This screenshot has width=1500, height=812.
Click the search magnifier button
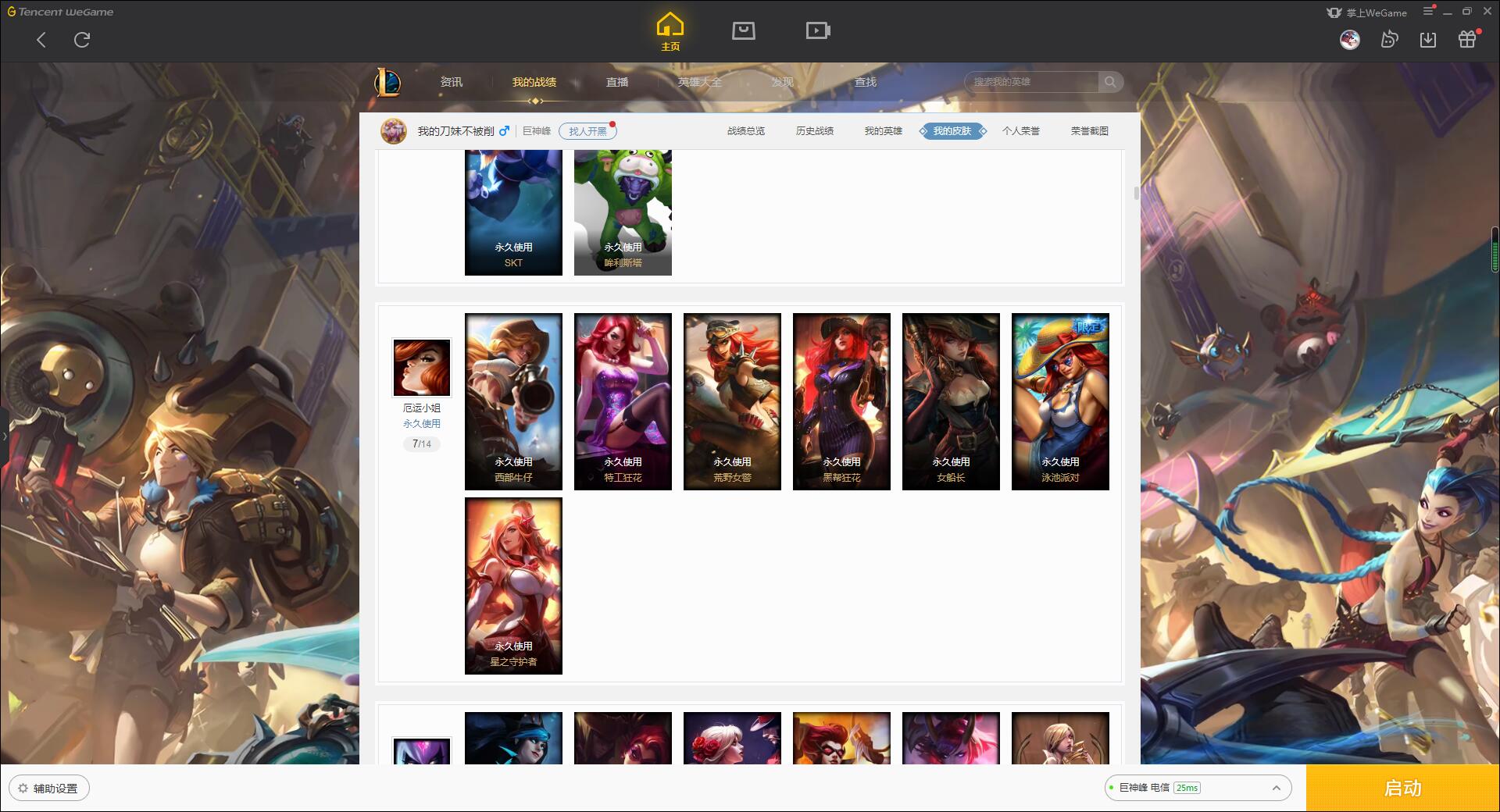(1110, 82)
